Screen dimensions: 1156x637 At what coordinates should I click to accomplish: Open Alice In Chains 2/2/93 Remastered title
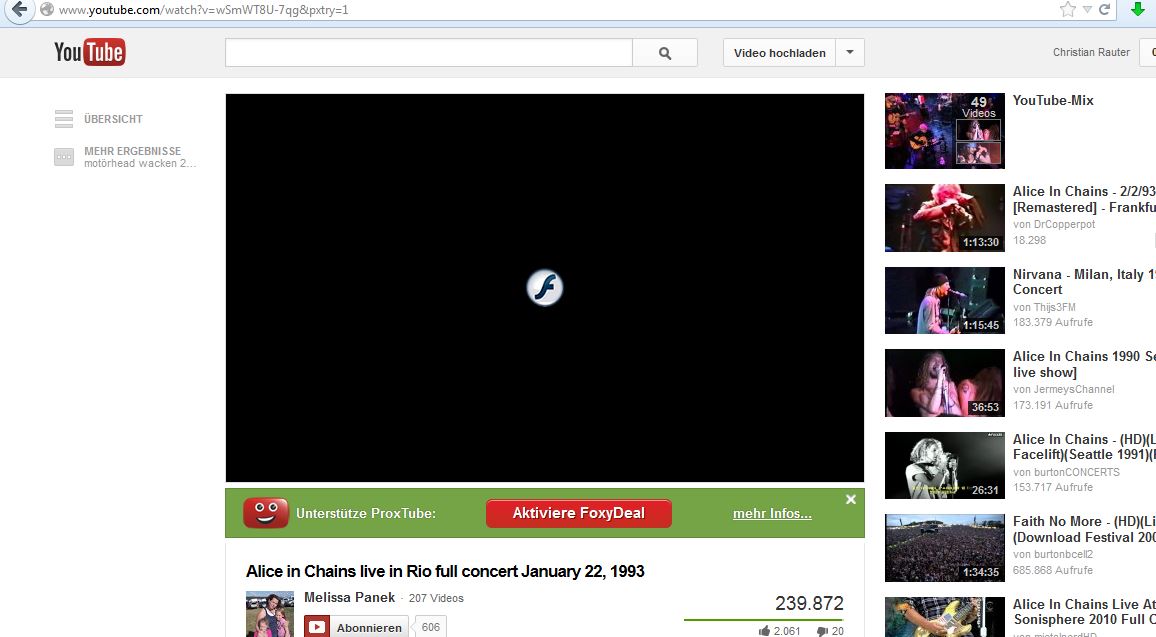pos(1084,199)
